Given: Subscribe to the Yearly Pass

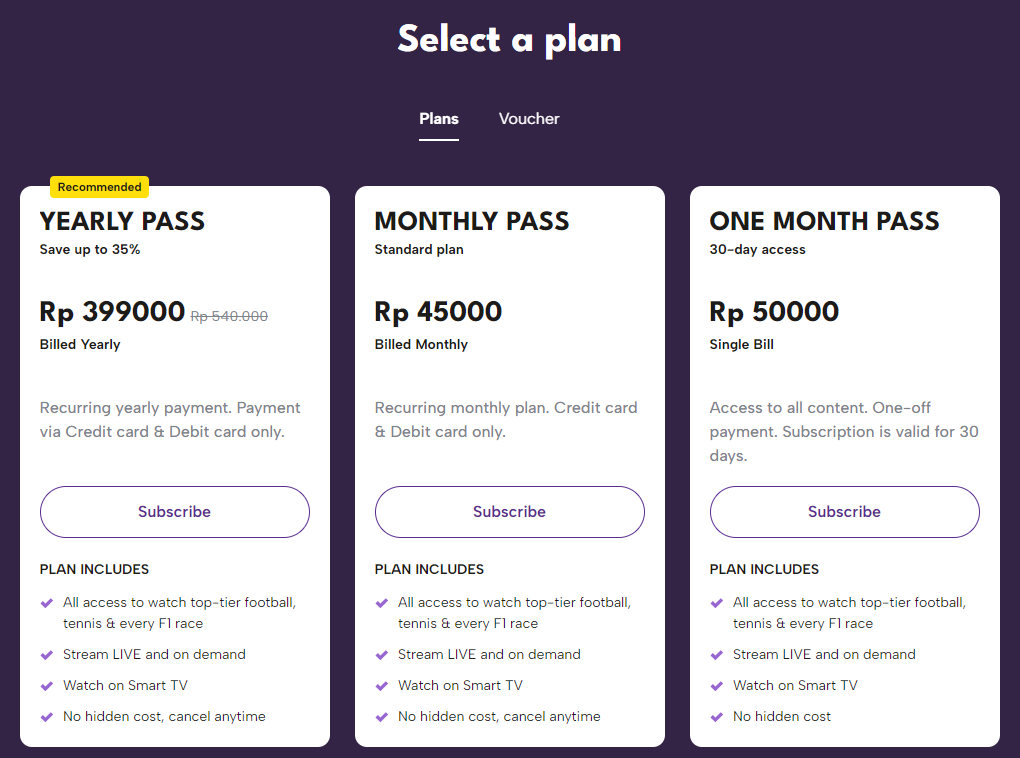Looking at the screenshot, I should tap(175, 512).
